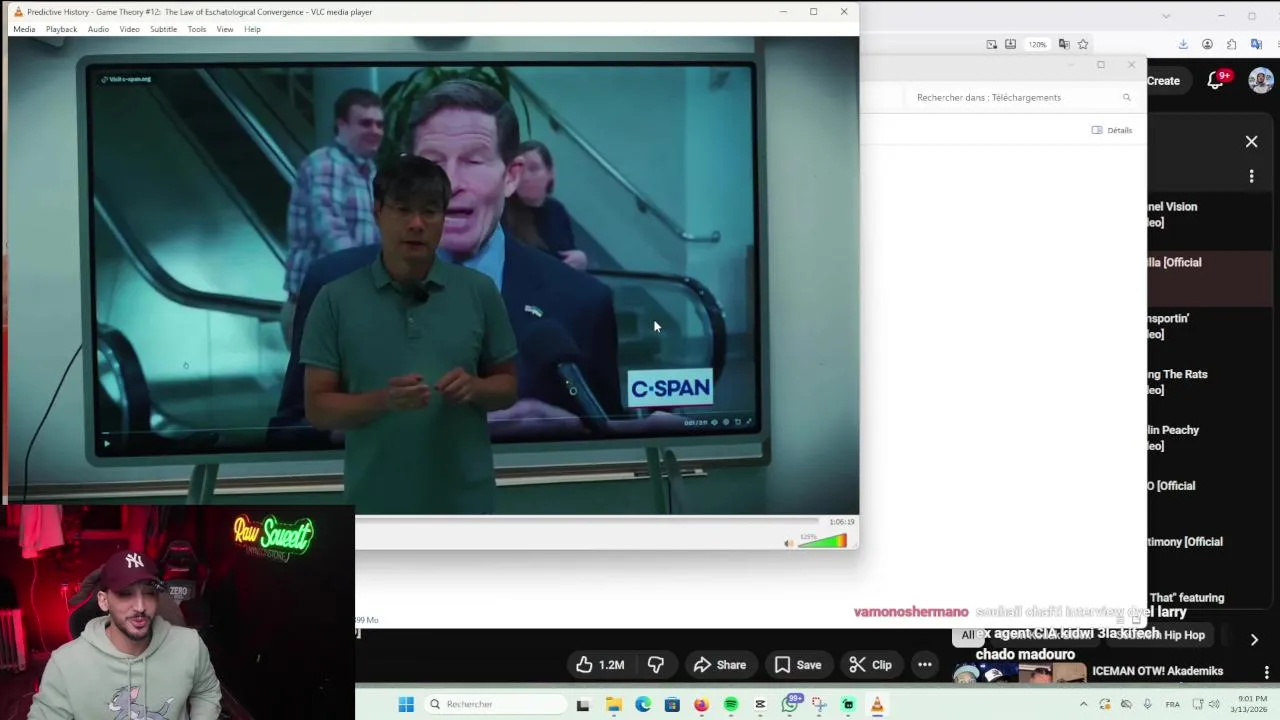Screen dimensions: 1280x720
Task: Open Microsoft Edge from the taskbar
Action: [x=643, y=705]
